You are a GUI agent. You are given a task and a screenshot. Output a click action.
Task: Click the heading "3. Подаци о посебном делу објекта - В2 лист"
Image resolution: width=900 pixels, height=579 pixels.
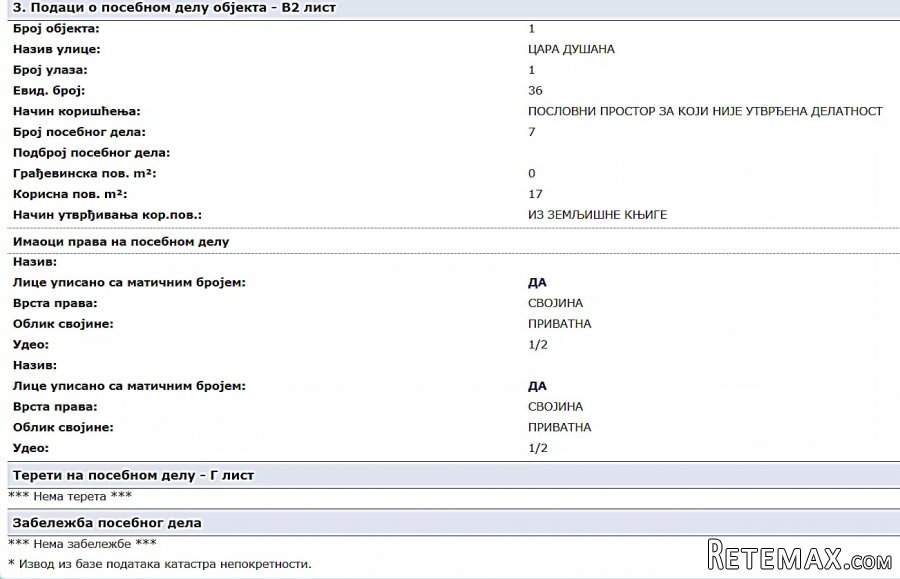click(174, 8)
